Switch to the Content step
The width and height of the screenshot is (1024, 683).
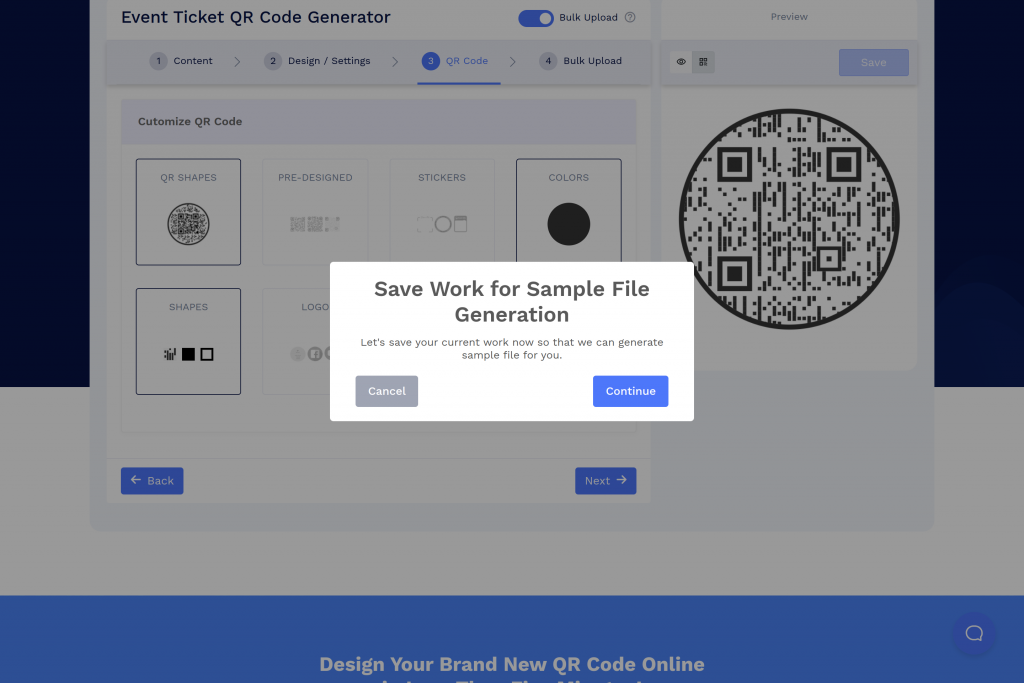point(182,61)
